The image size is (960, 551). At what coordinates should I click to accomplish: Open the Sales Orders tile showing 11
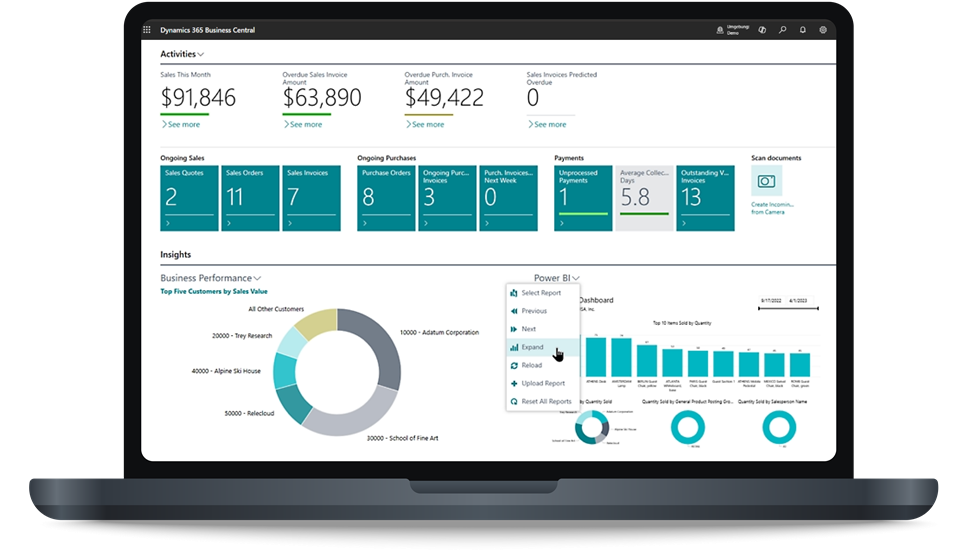(x=250, y=198)
